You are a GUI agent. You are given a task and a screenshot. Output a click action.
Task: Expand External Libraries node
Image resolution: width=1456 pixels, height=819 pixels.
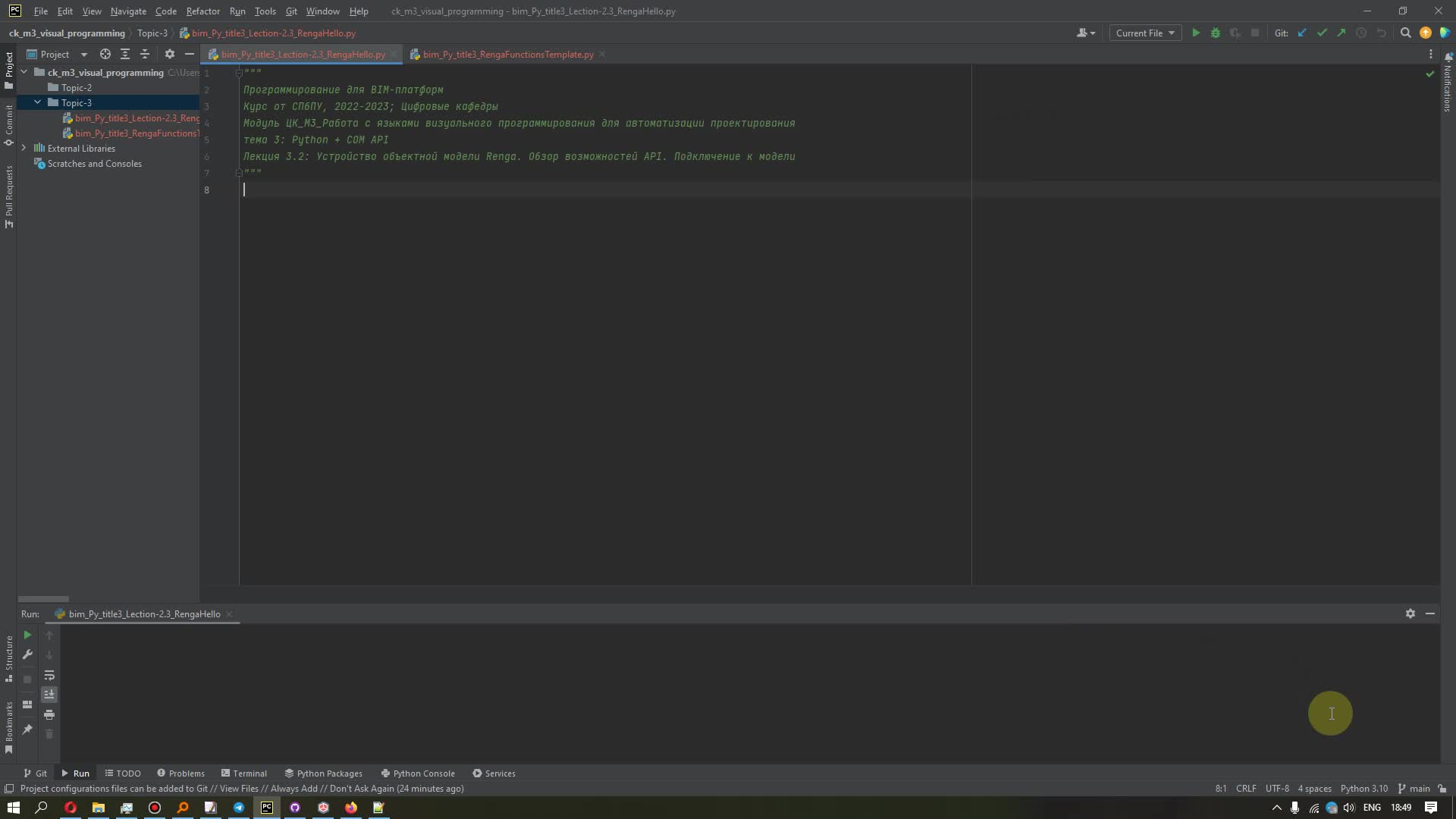[x=24, y=148]
